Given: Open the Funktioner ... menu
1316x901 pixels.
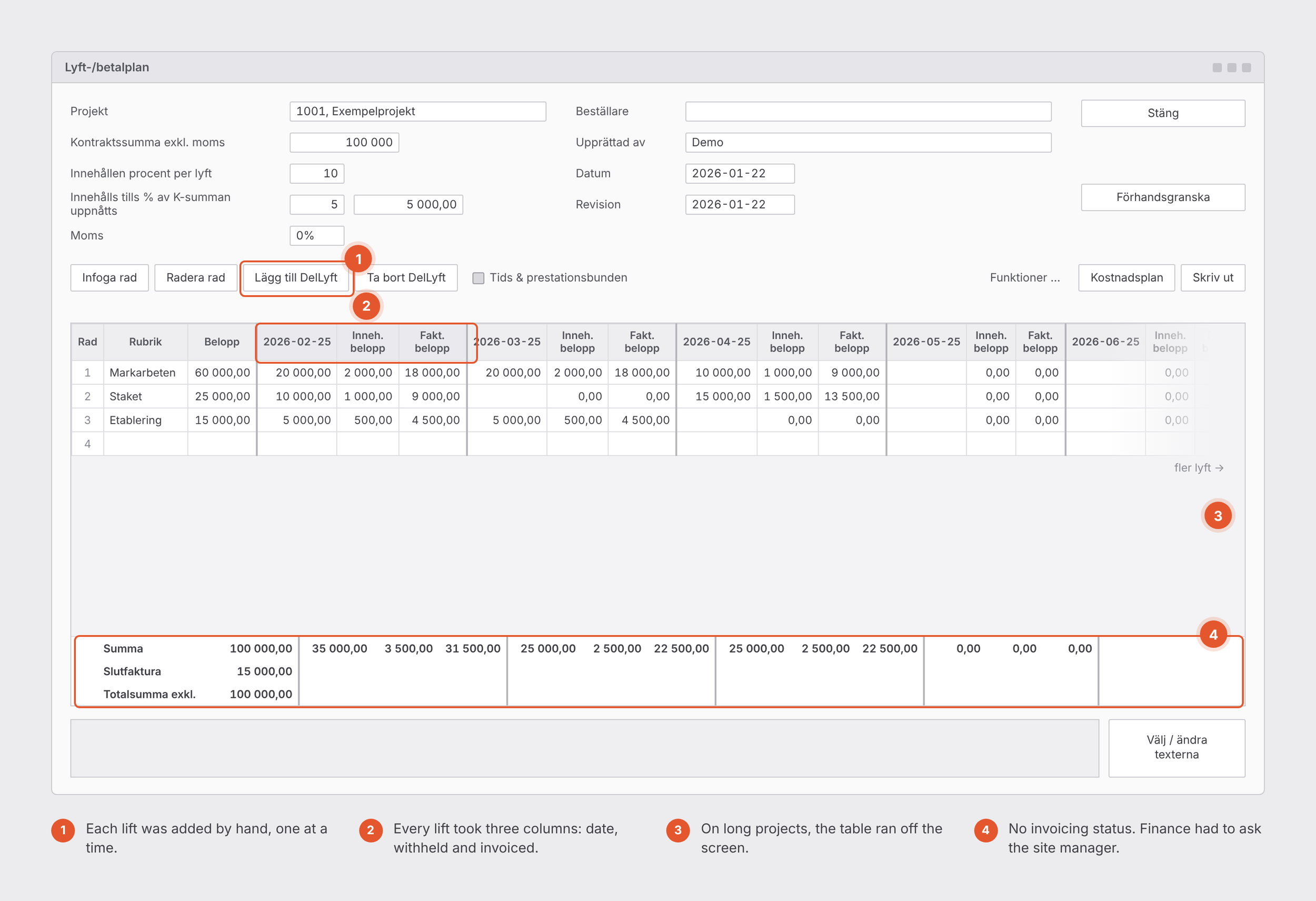Looking at the screenshot, I should point(1024,277).
